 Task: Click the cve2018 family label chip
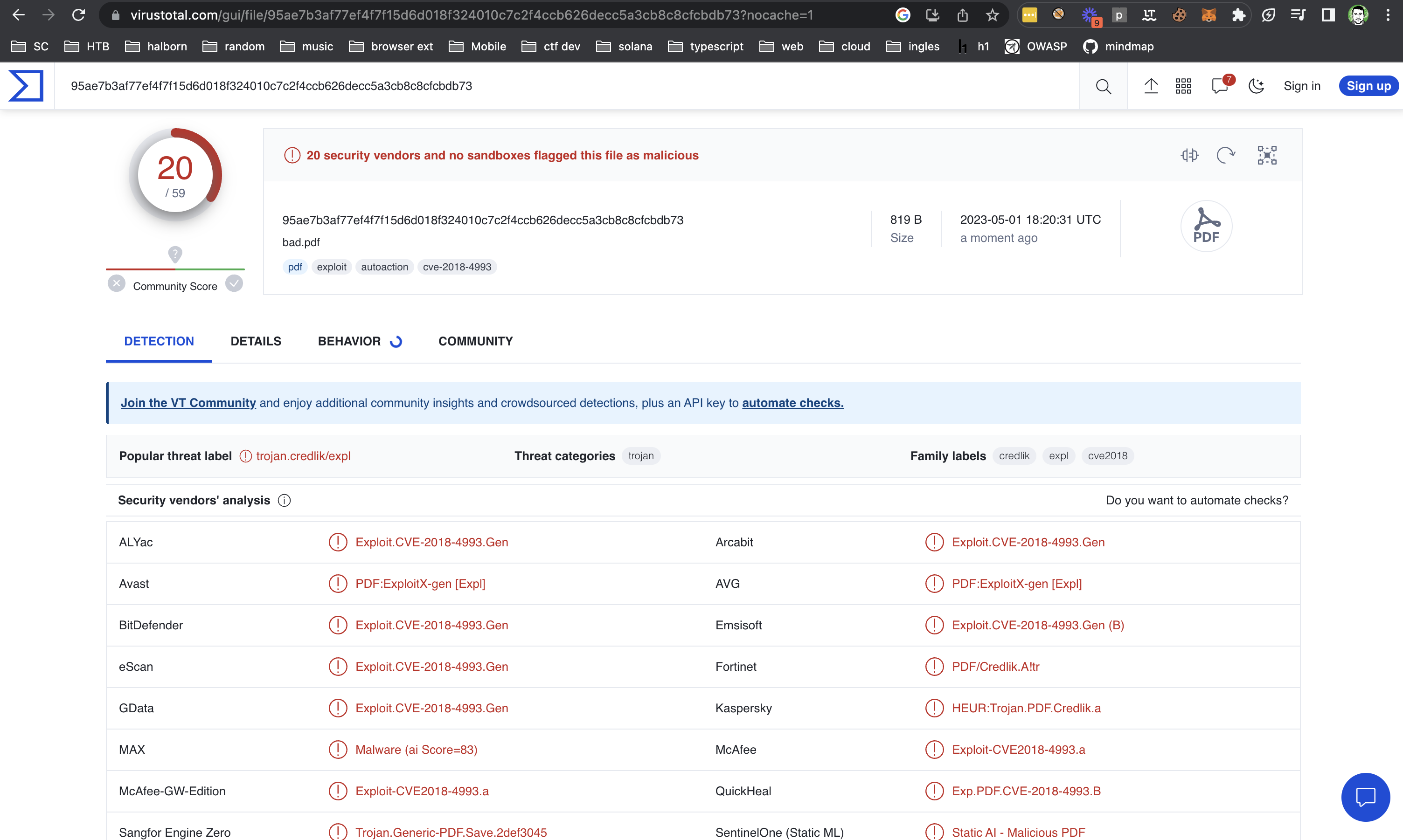1107,456
